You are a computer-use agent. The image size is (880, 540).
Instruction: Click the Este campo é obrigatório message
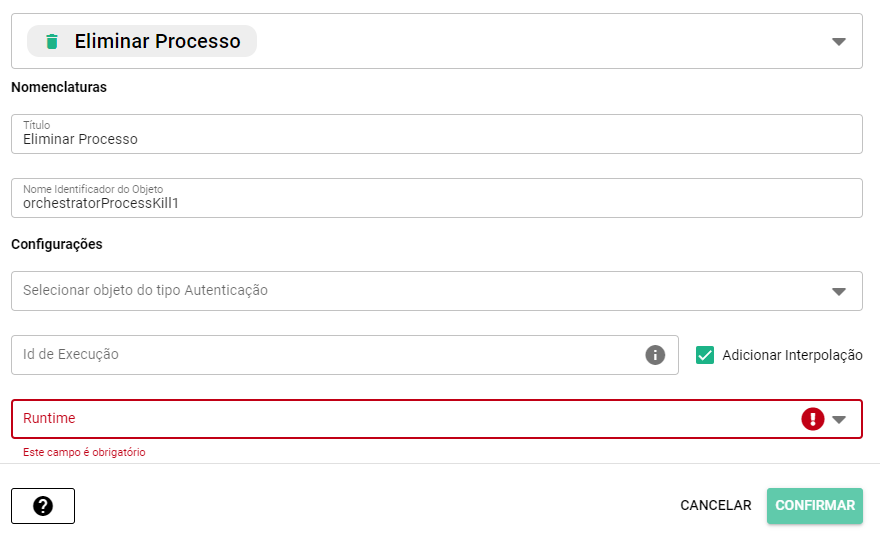[x=84, y=452]
